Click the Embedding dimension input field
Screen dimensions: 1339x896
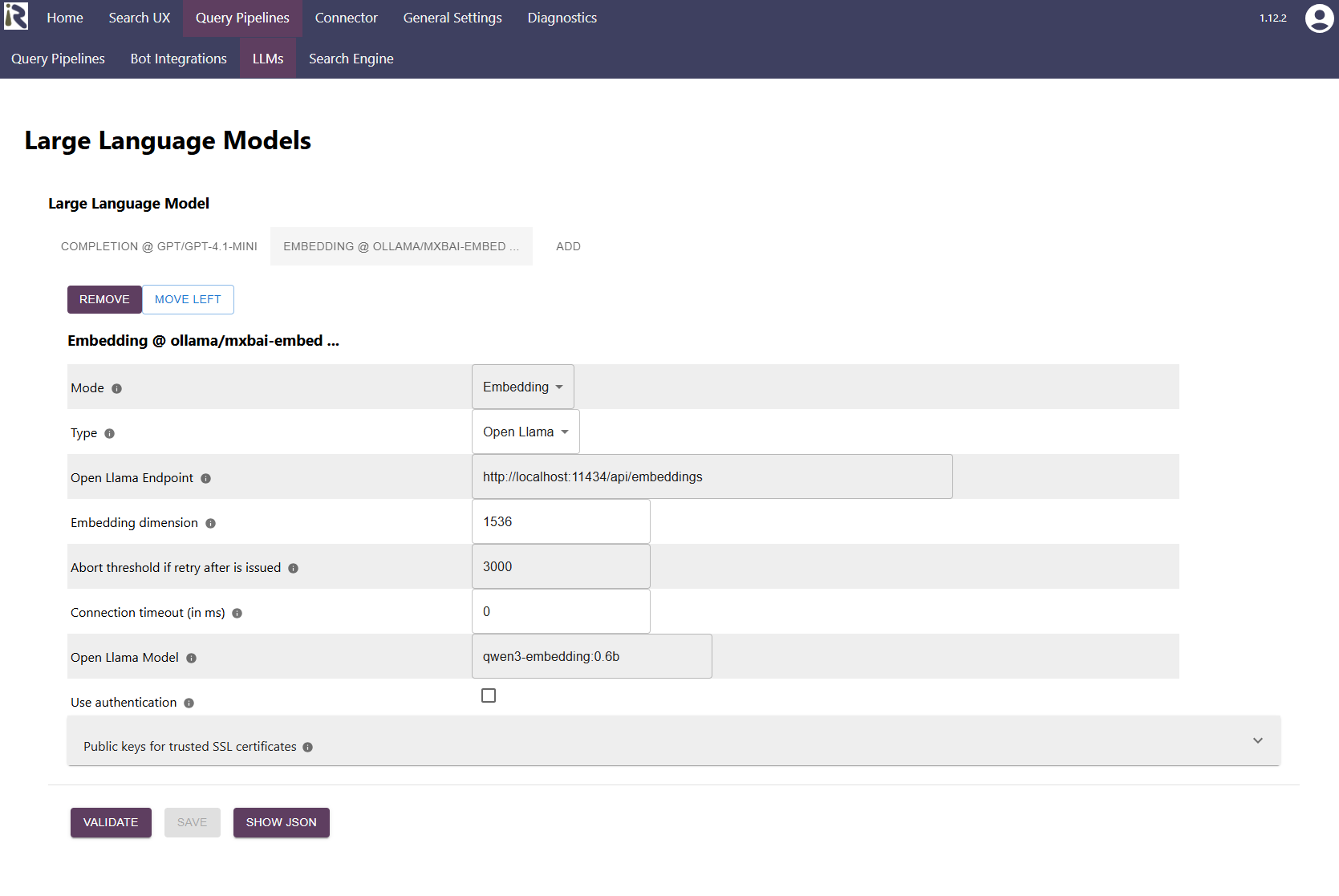click(x=561, y=521)
